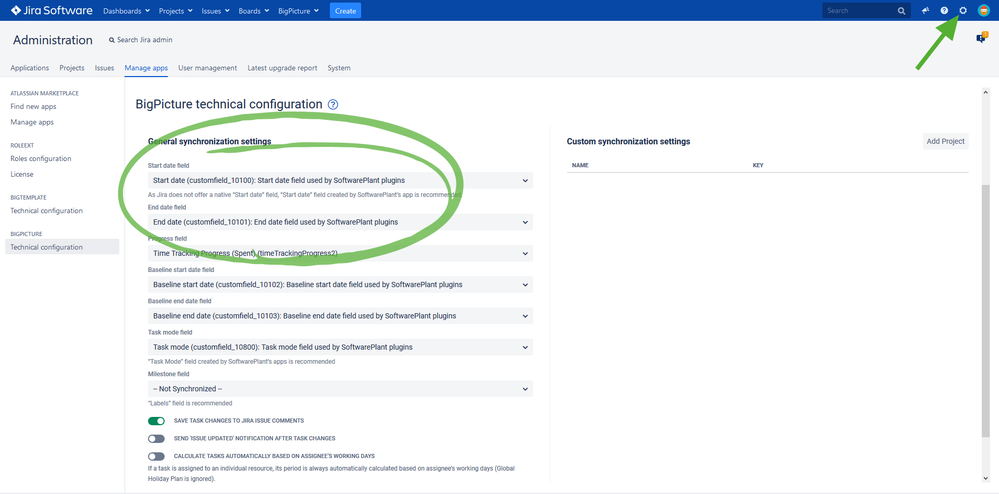The width and height of the screenshot is (999, 494).
Task: Open the Progress field dropdown
Action: pyautogui.click(x=340, y=253)
